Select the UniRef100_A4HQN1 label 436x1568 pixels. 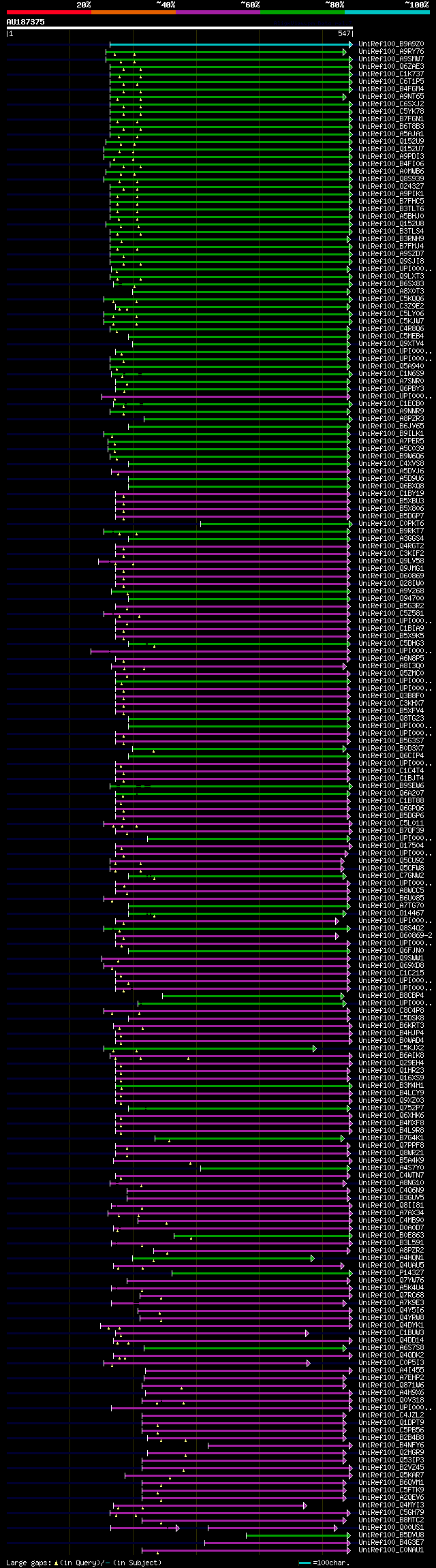pos(391,1258)
